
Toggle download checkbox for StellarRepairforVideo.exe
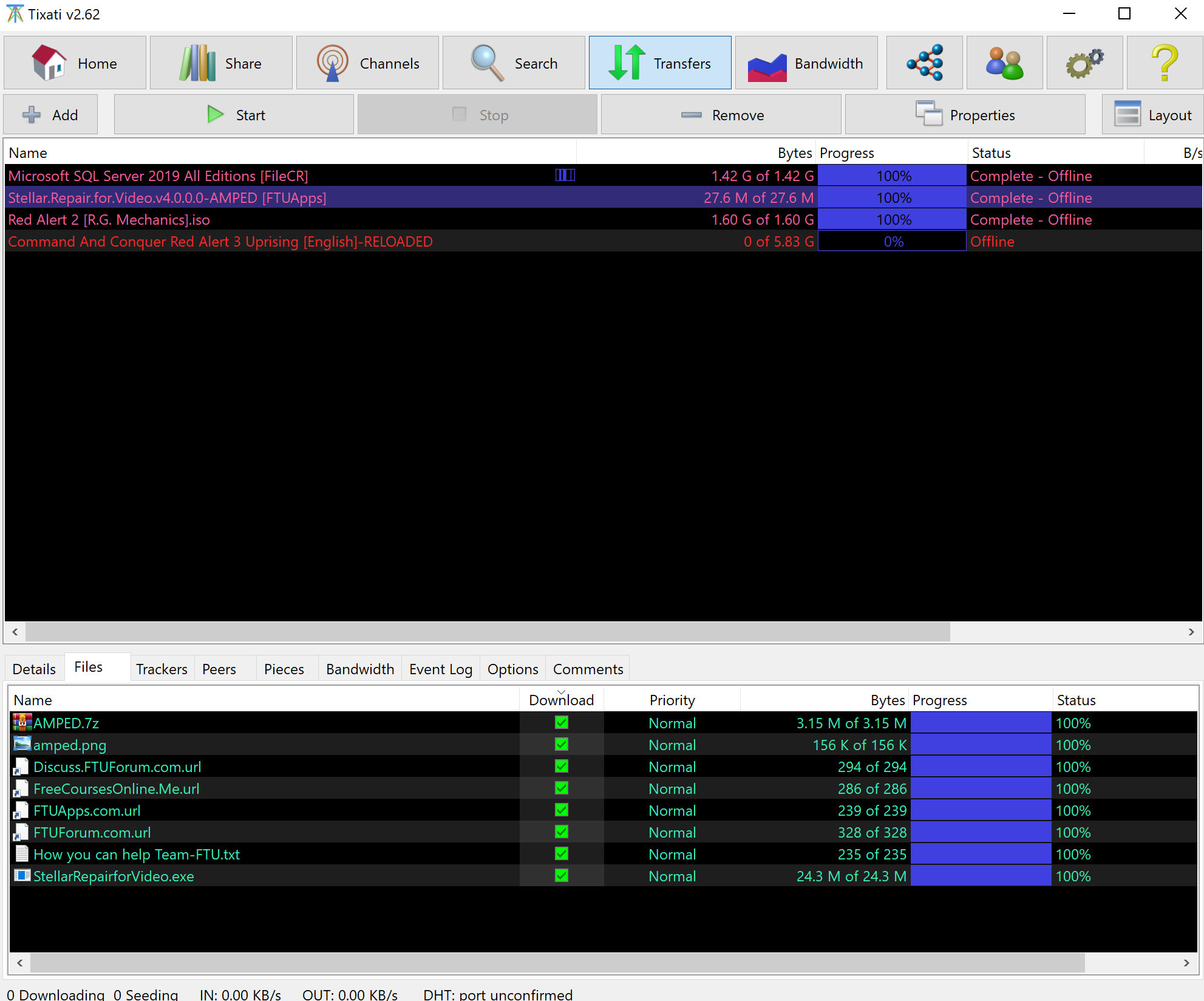[562, 876]
